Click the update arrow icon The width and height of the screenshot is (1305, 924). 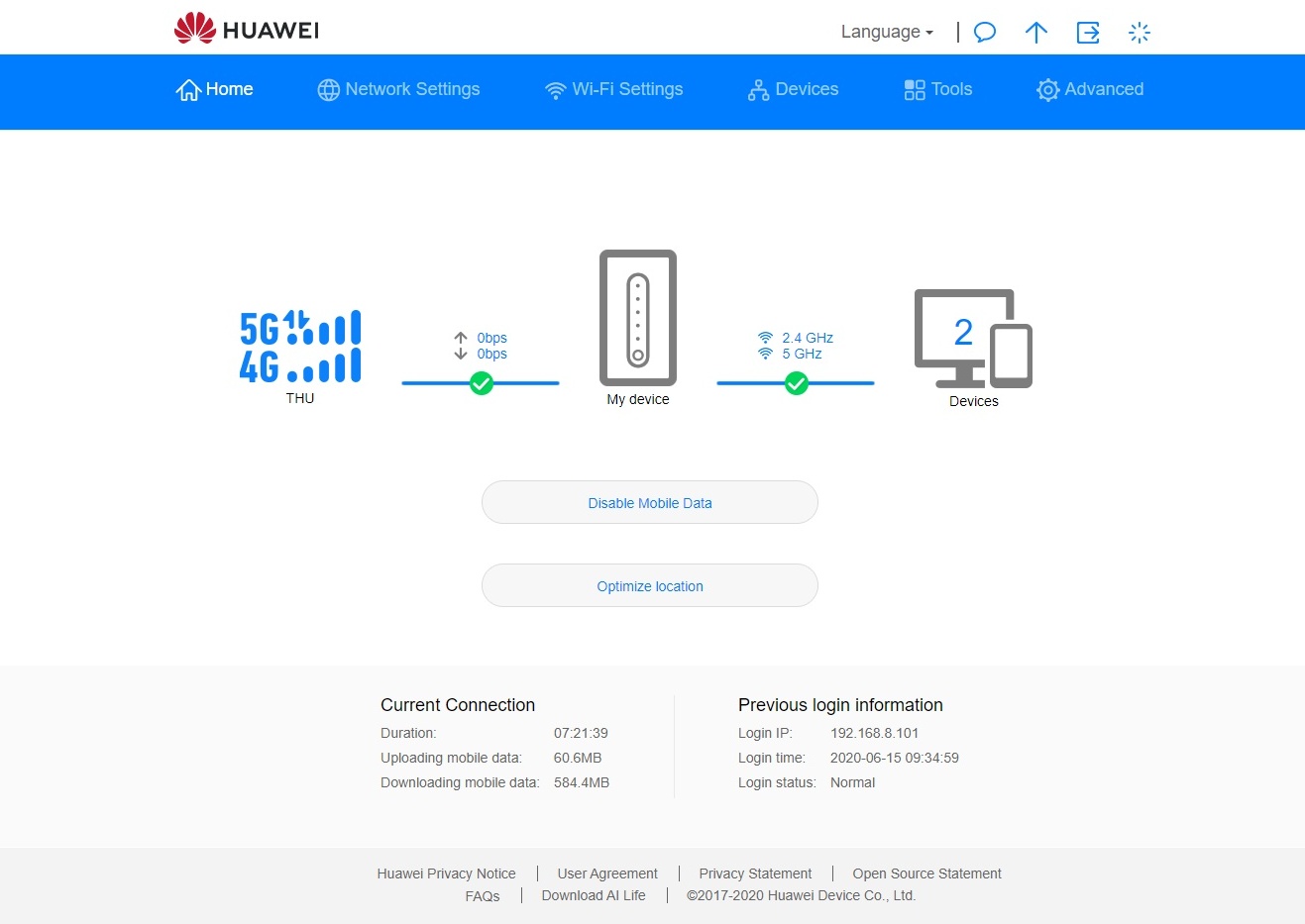1036,33
